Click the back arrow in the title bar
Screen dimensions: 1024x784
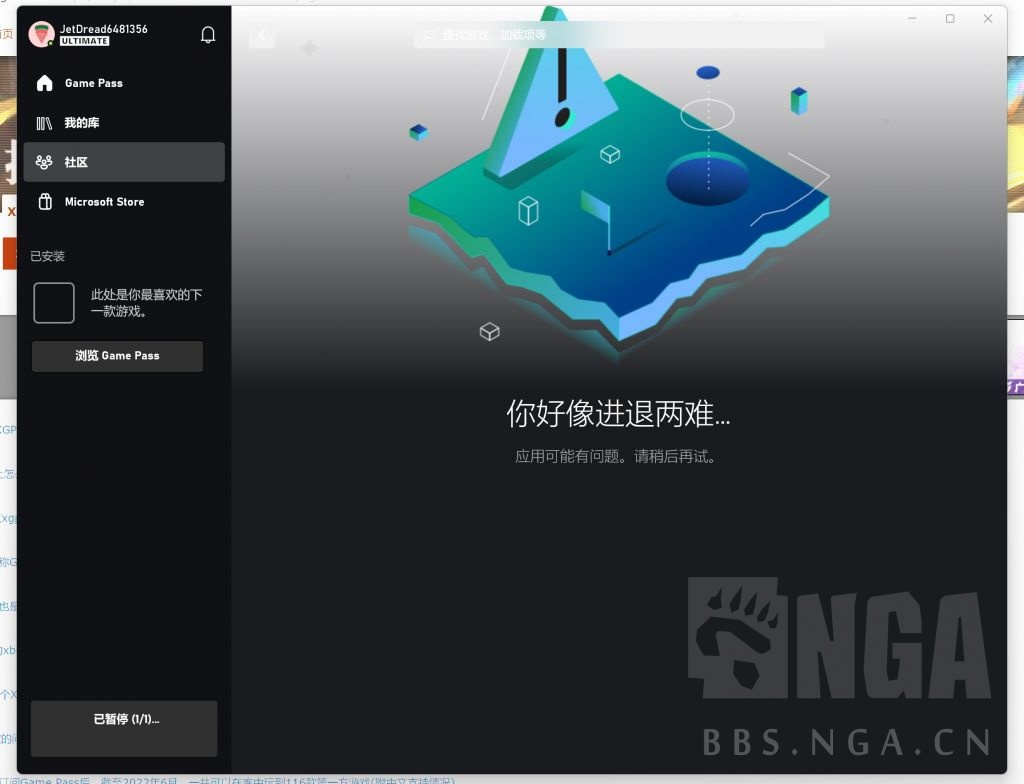[x=261, y=34]
